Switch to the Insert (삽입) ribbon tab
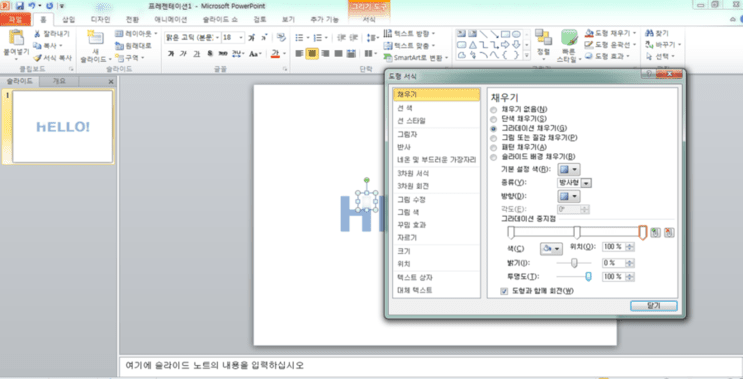The width and height of the screenshot is (743, 379). pos(69,19)
